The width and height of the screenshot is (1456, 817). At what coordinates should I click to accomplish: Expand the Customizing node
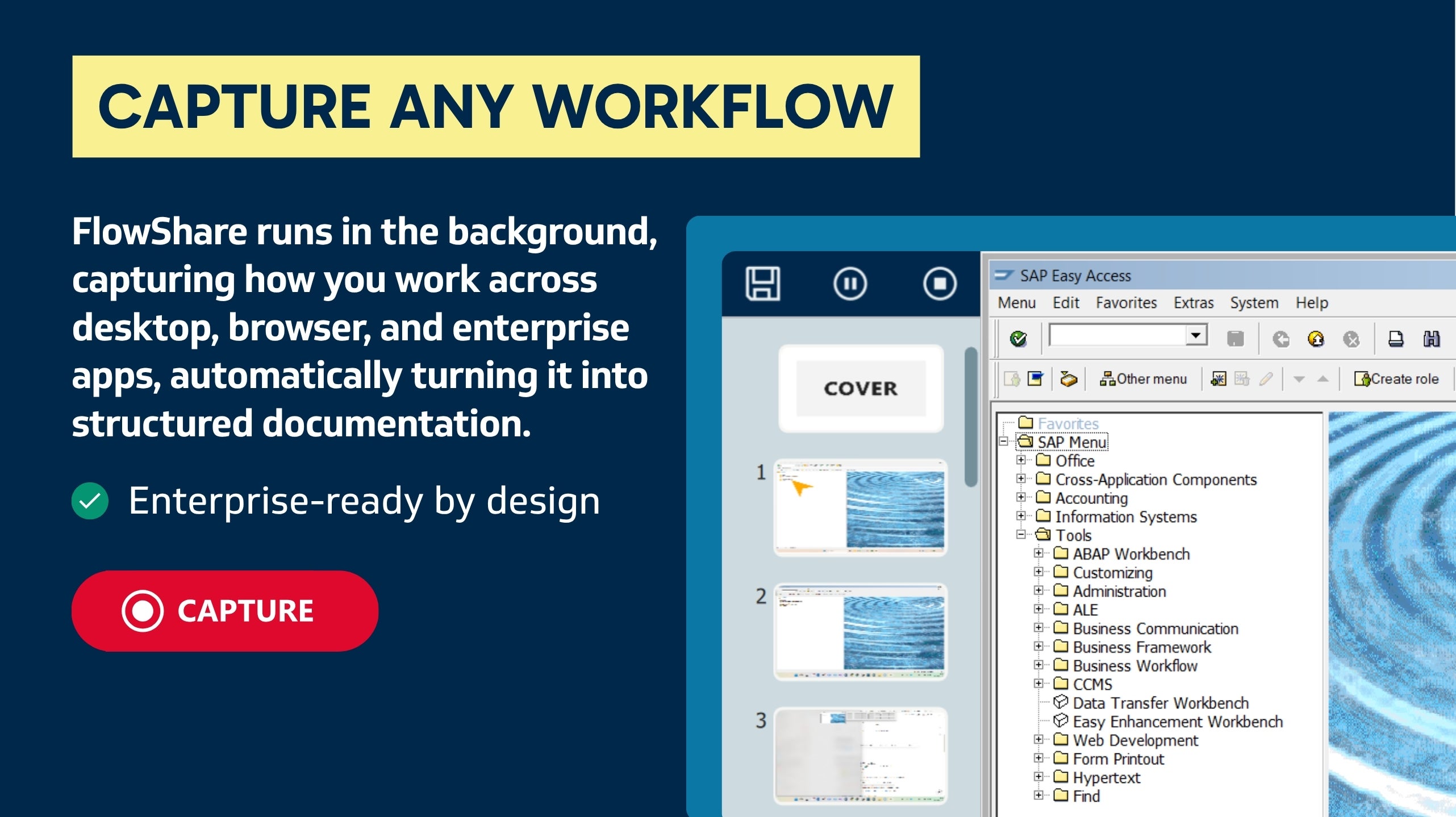click(1038, 572)
